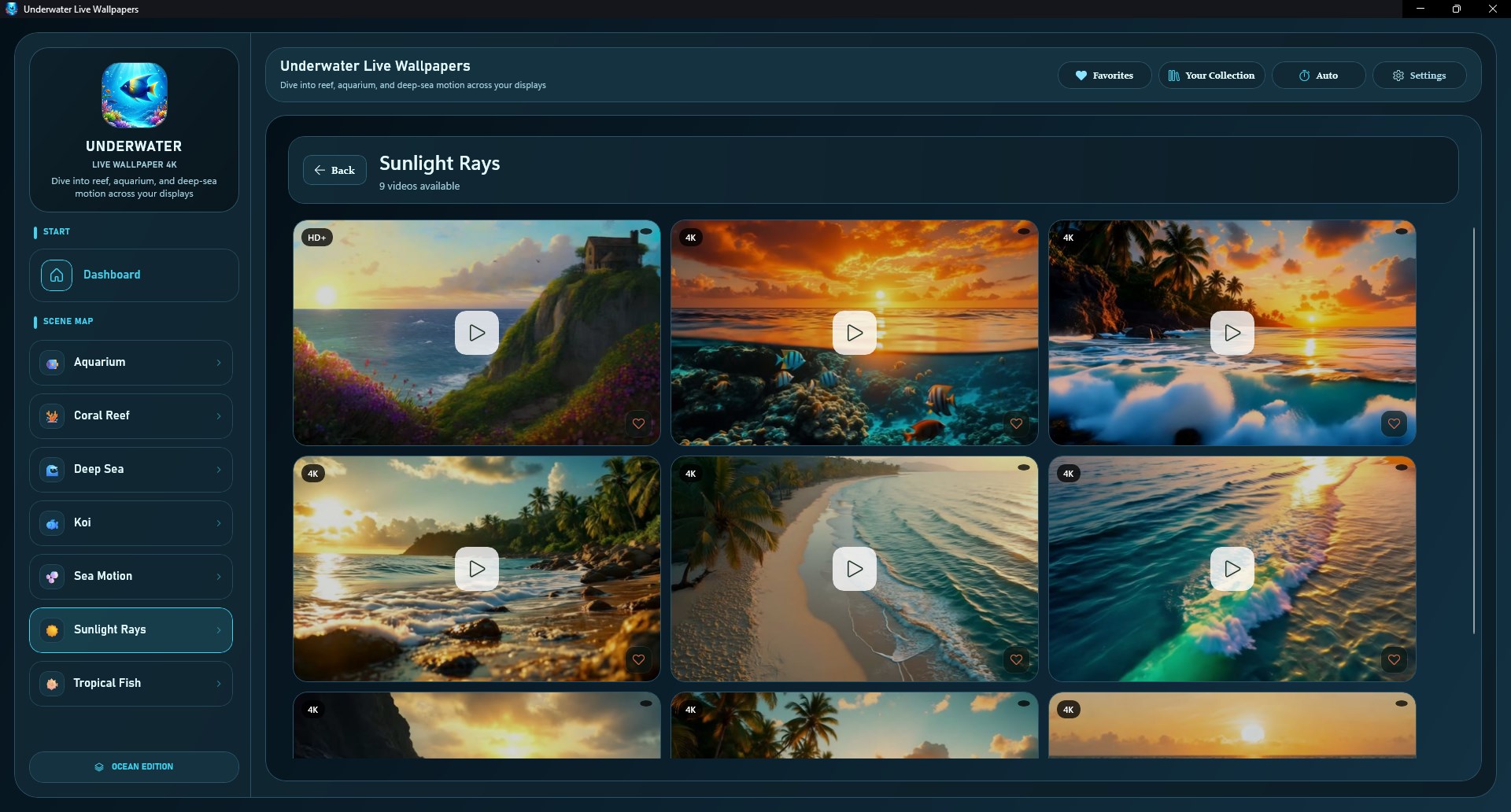1511x812 pixels.
Task: Favorite the coral reef sunset wallpaper
Action: coord(1017,424)
